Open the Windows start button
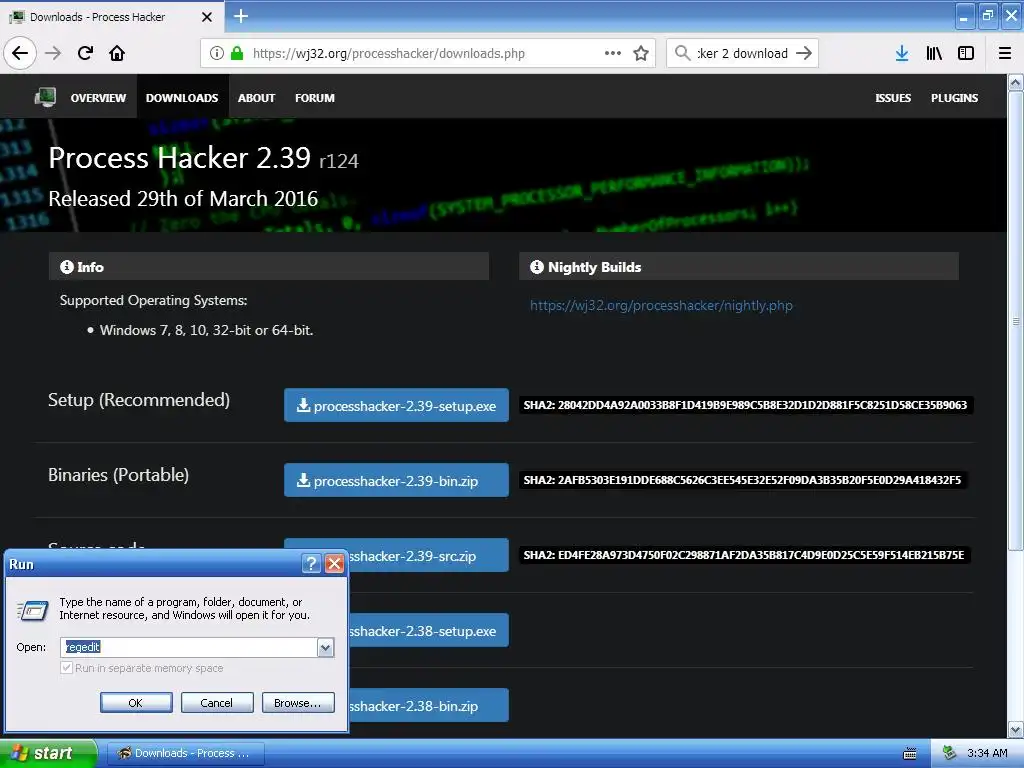The image size is (1024, 768). click(48, 754)
